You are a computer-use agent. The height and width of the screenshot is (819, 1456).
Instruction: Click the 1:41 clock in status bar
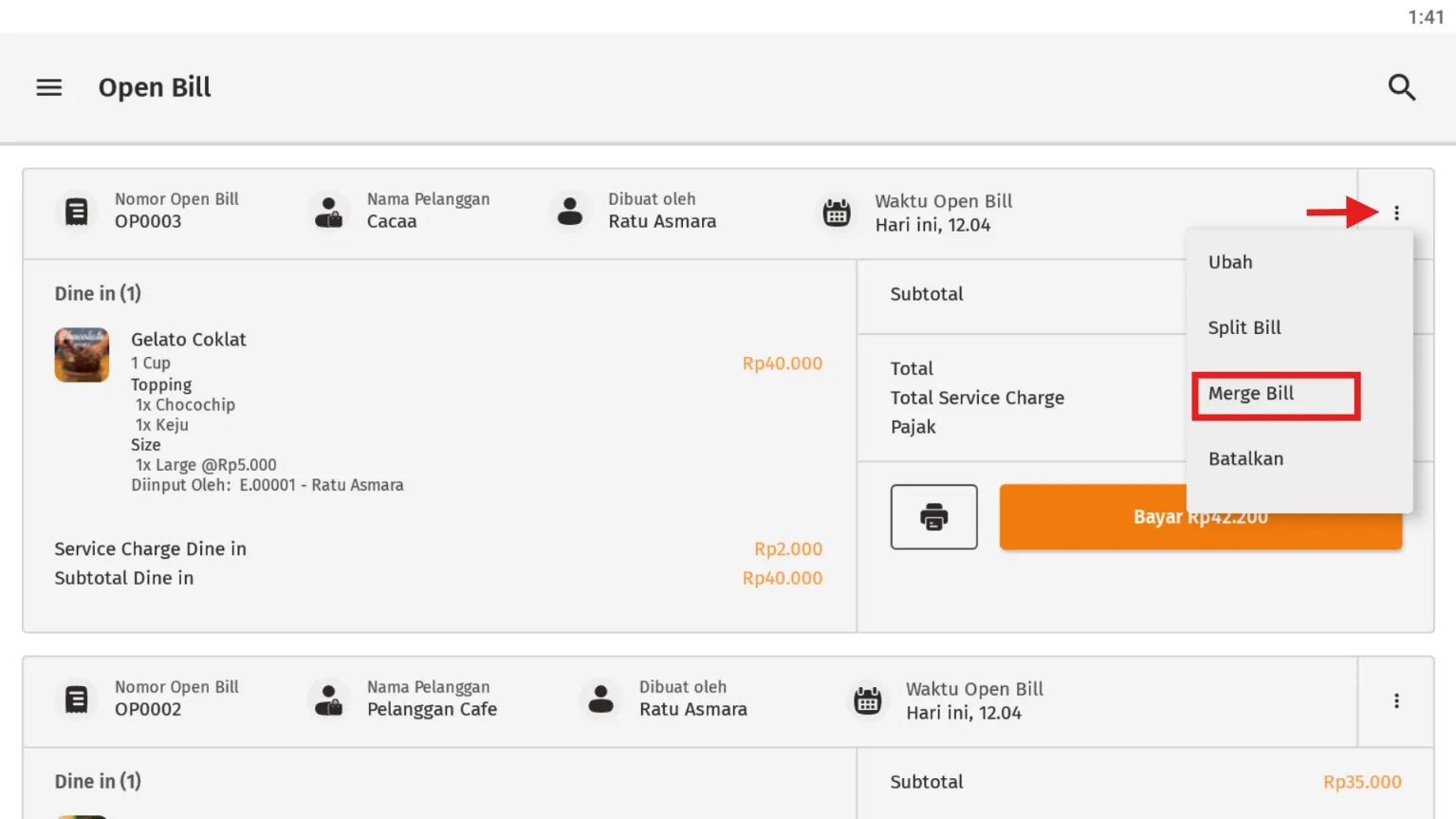(1426, 17)
